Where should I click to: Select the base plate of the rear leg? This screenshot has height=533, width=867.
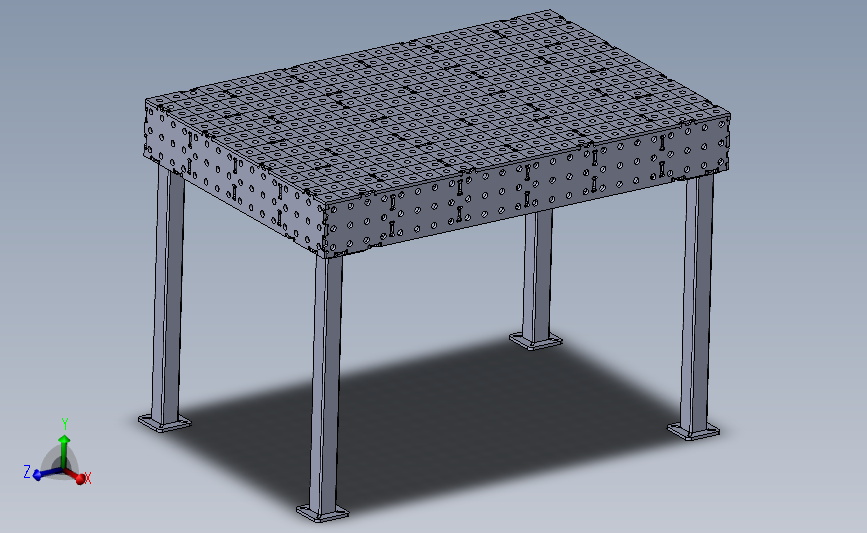point(536,341)
